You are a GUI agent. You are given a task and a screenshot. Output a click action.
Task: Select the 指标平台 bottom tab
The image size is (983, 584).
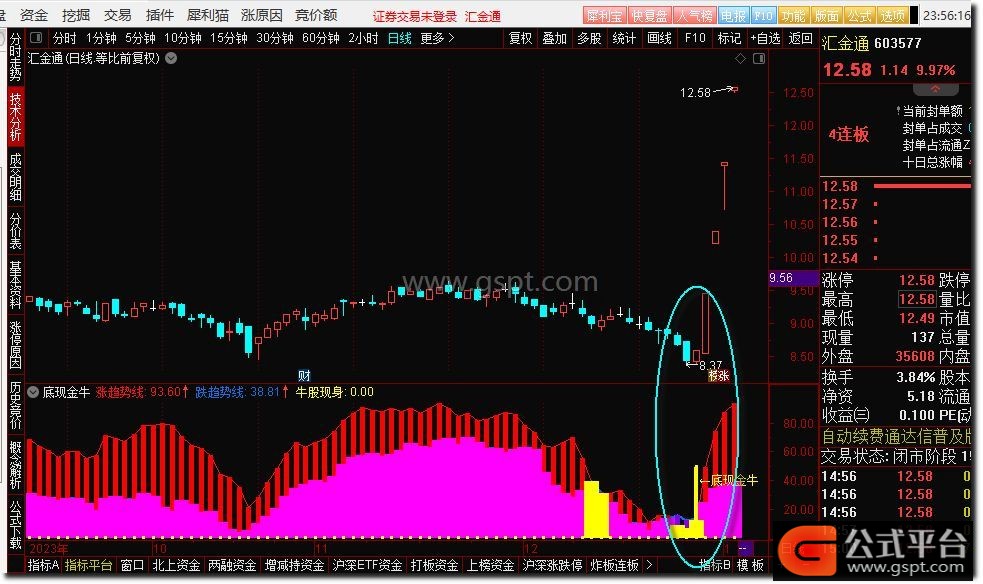pyautogui.click(x=89, y=565)
